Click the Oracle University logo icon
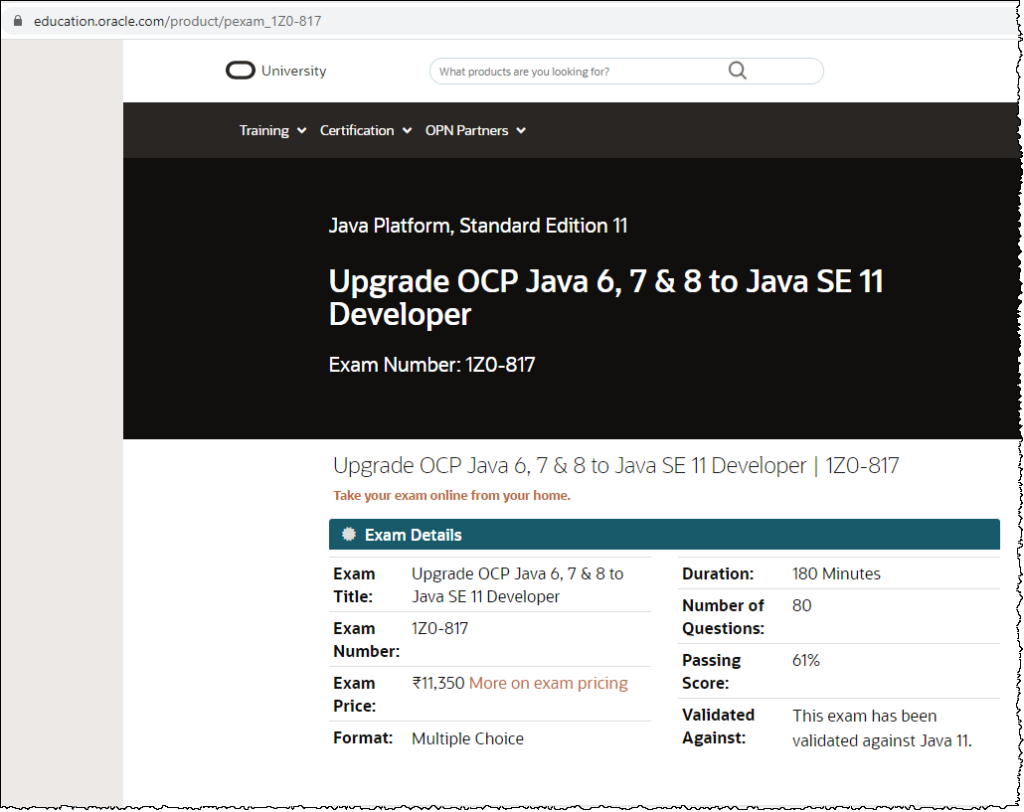Screen dimensions: 1024x812 [x=240, y=71]
